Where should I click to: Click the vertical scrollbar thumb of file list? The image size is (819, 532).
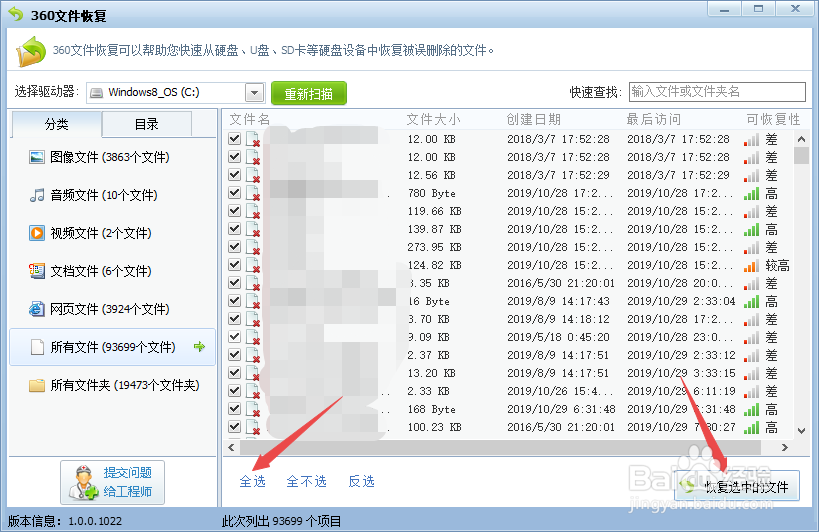[x=801, y=156]
